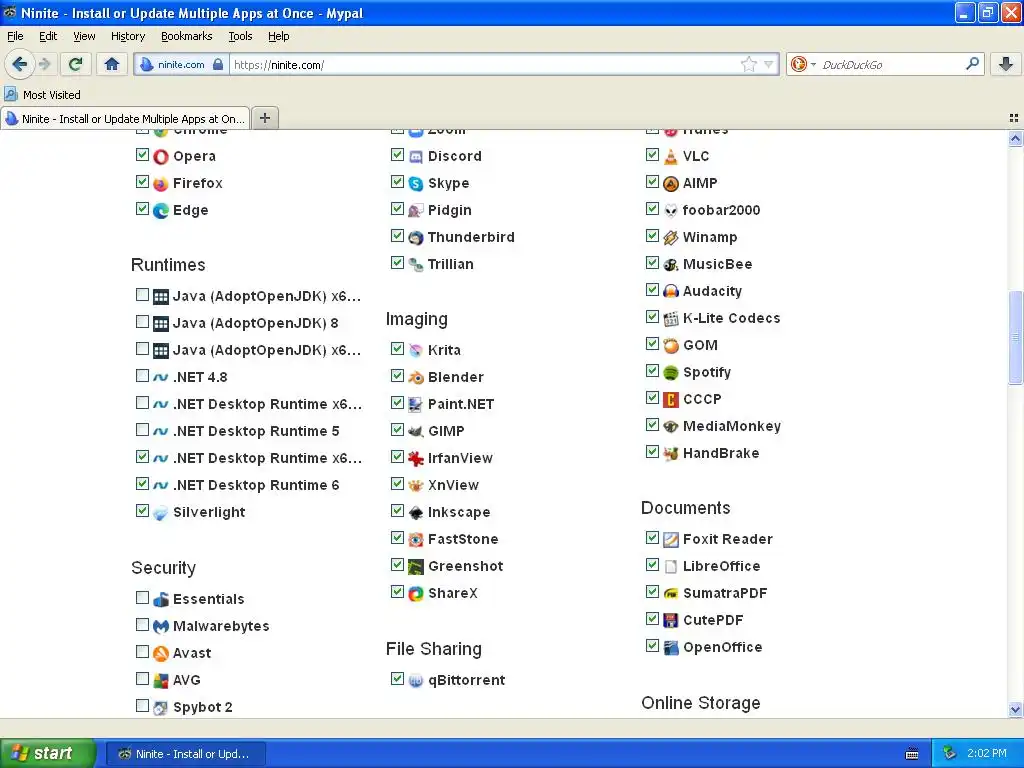Open the Ninite taskbar window button
The width and height of the screenshot is (1024, 768).
pyautogui.click(x=186, y=754)
